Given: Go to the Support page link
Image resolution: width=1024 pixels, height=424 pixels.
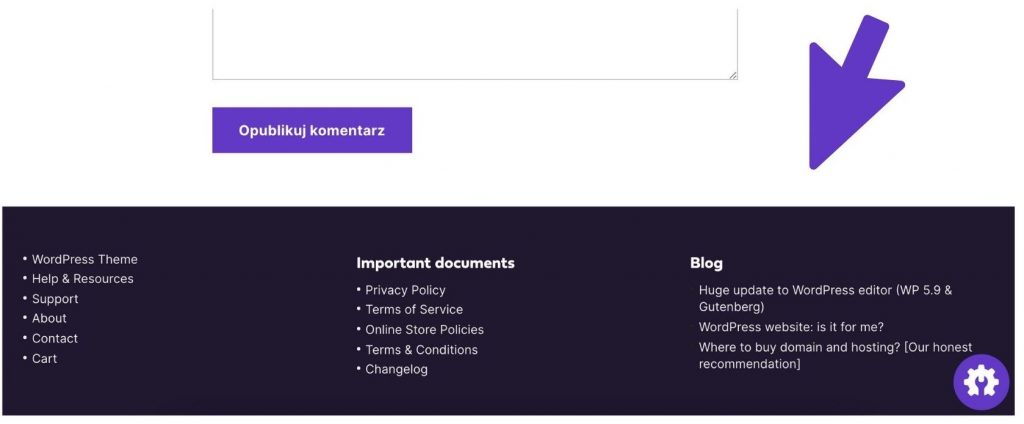Looking at the screenshot, I should click(55, 299).
